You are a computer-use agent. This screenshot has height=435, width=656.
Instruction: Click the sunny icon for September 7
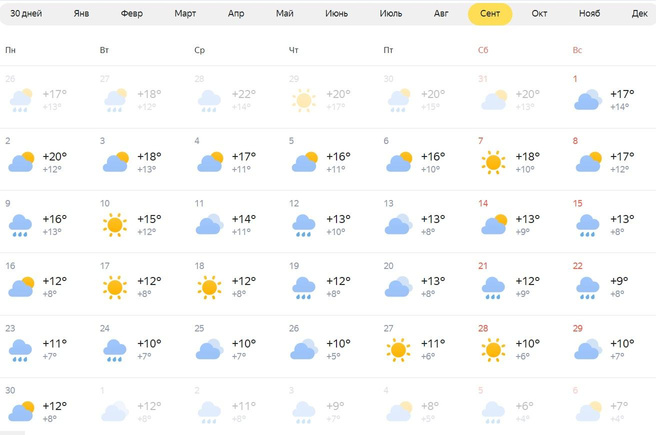492,161
